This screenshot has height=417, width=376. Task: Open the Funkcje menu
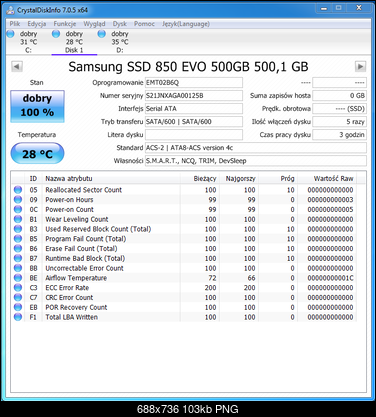coord(65,24)
